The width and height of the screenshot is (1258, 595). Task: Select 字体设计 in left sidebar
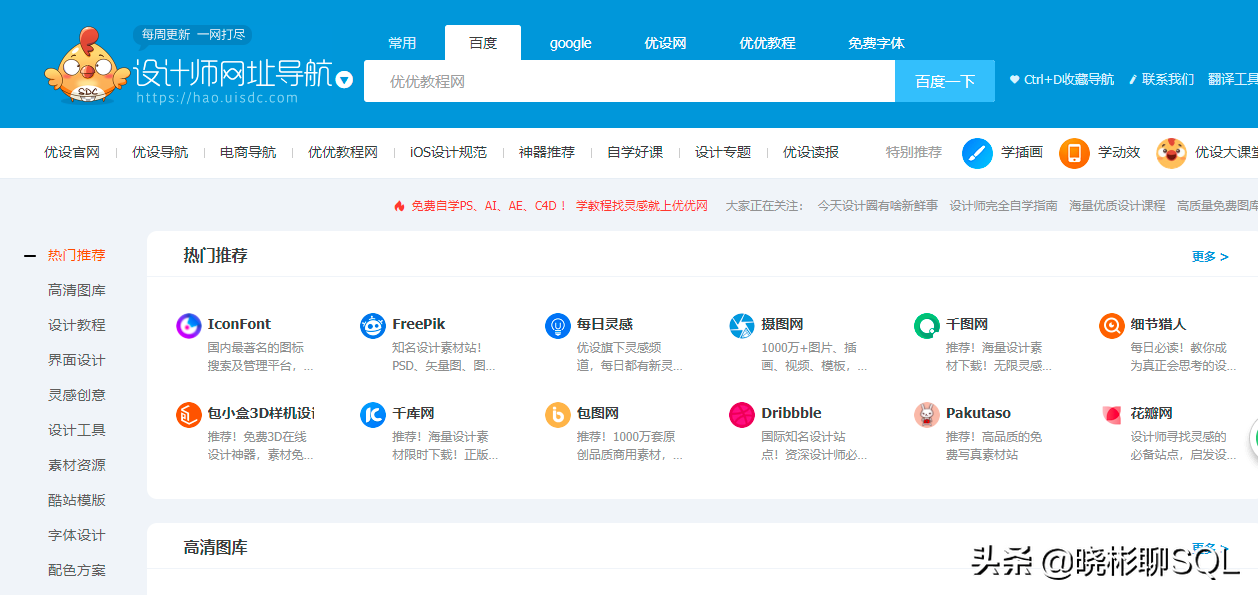76,536
